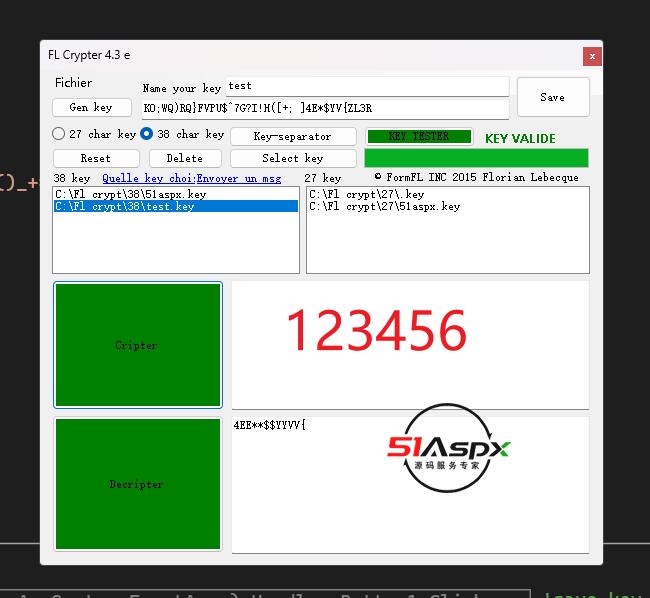
Task: Close the FL Crypter window
Action: (x=592, y=56)
